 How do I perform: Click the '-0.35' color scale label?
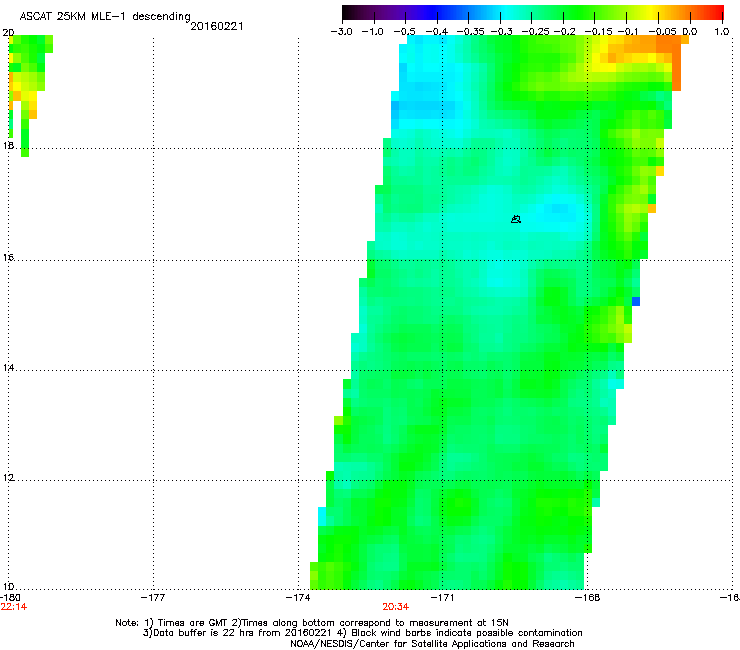[x=471, y=32]
